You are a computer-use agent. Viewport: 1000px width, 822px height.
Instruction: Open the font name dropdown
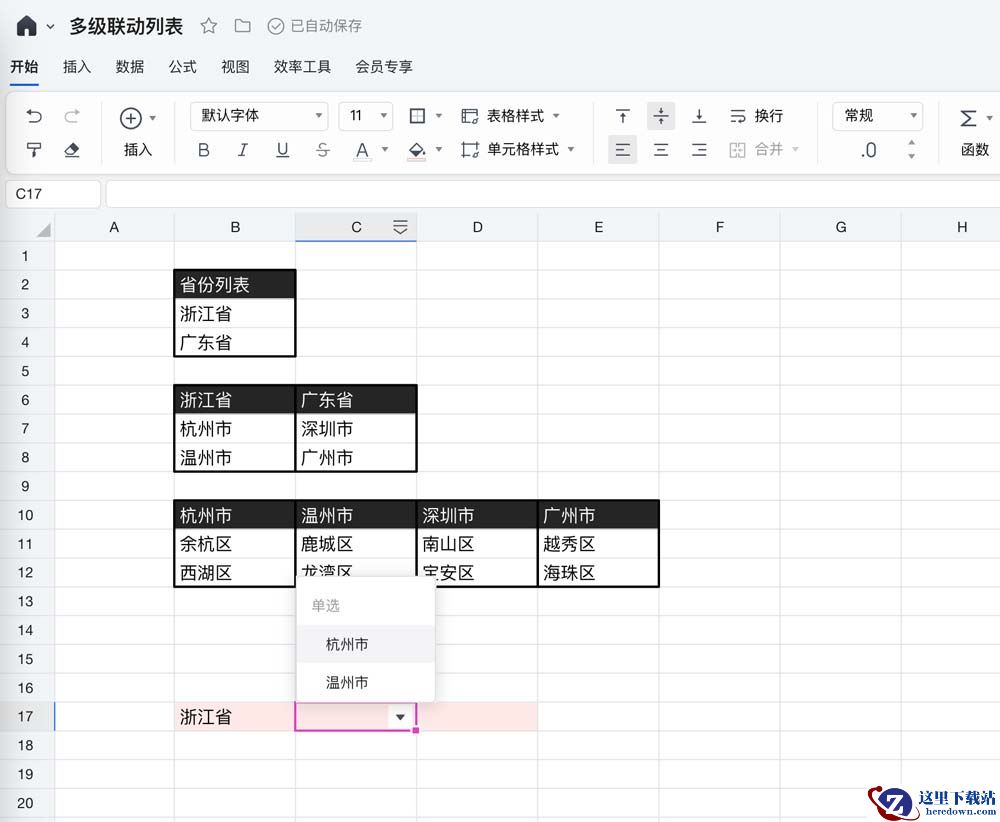pyautogui.click(x=259, y=116)
